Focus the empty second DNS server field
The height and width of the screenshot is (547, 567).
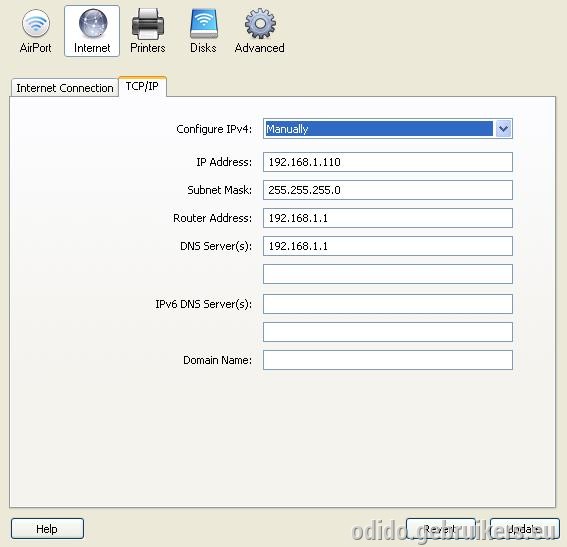coord(388,274)
